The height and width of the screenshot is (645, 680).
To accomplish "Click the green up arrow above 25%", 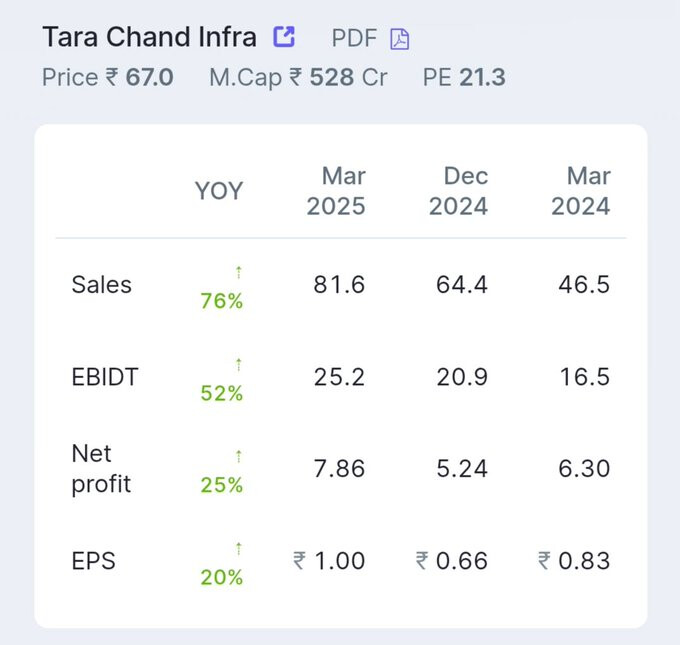I will pos(239,456).
